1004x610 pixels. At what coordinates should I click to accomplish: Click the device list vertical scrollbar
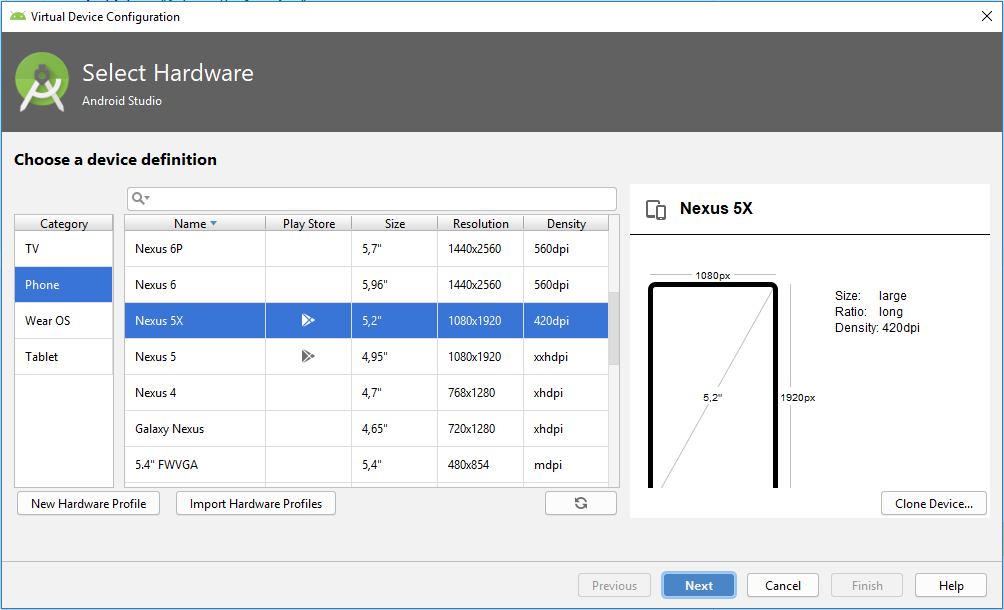pos(614,330)
